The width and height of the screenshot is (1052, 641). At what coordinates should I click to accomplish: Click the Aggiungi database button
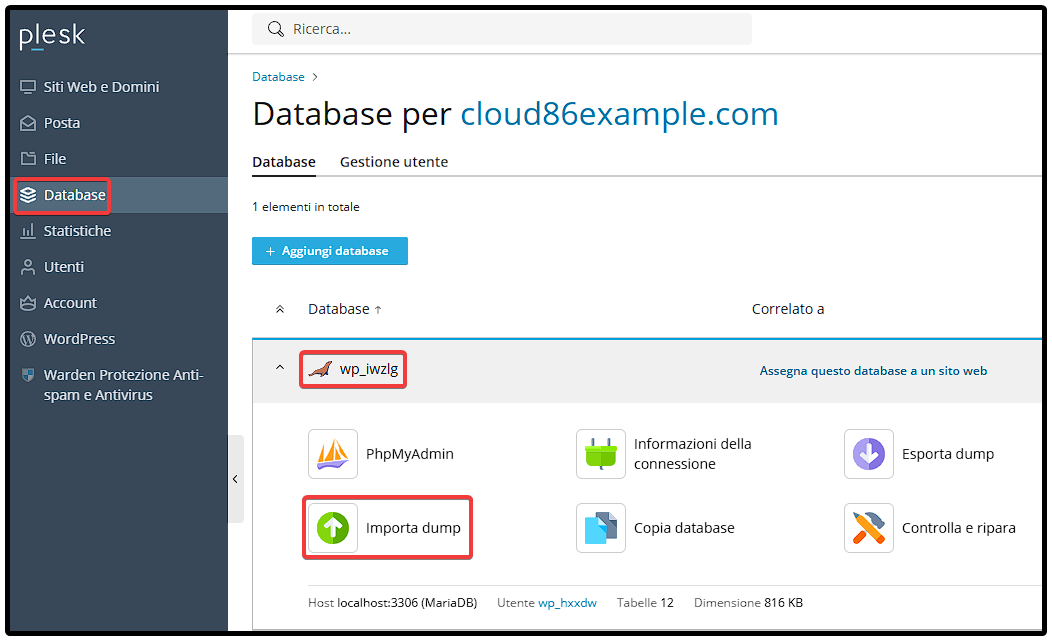(x=329, y=251)
